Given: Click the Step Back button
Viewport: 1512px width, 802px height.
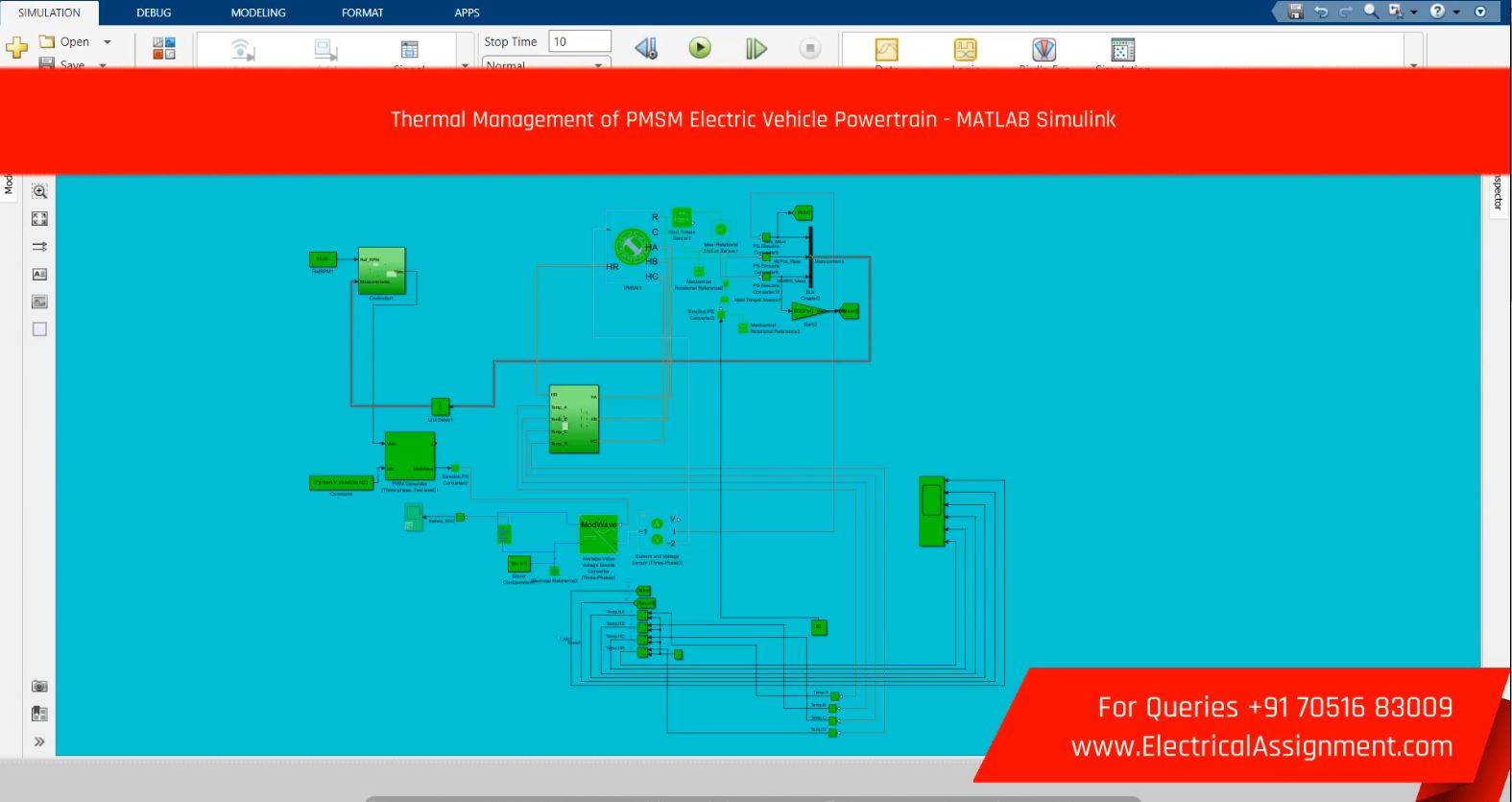Looking at the screenshot, I should pos(646,48).
